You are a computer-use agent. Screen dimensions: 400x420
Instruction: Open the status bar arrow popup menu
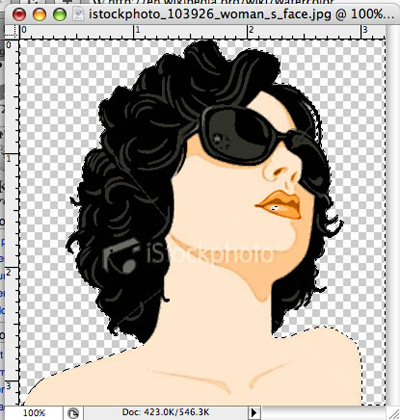[254, 413]
